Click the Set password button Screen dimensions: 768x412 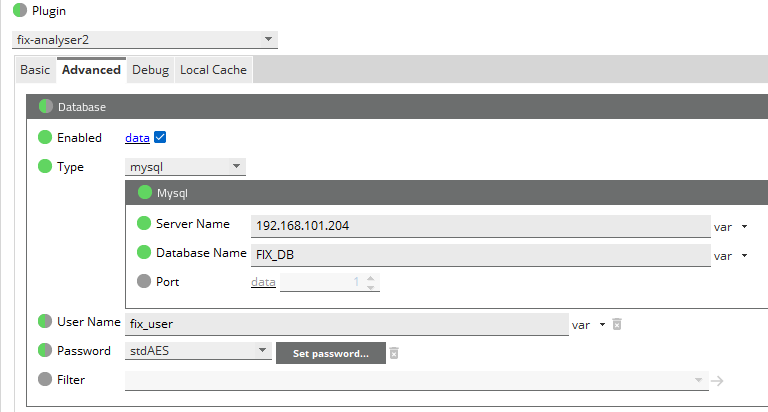point(330,353)
